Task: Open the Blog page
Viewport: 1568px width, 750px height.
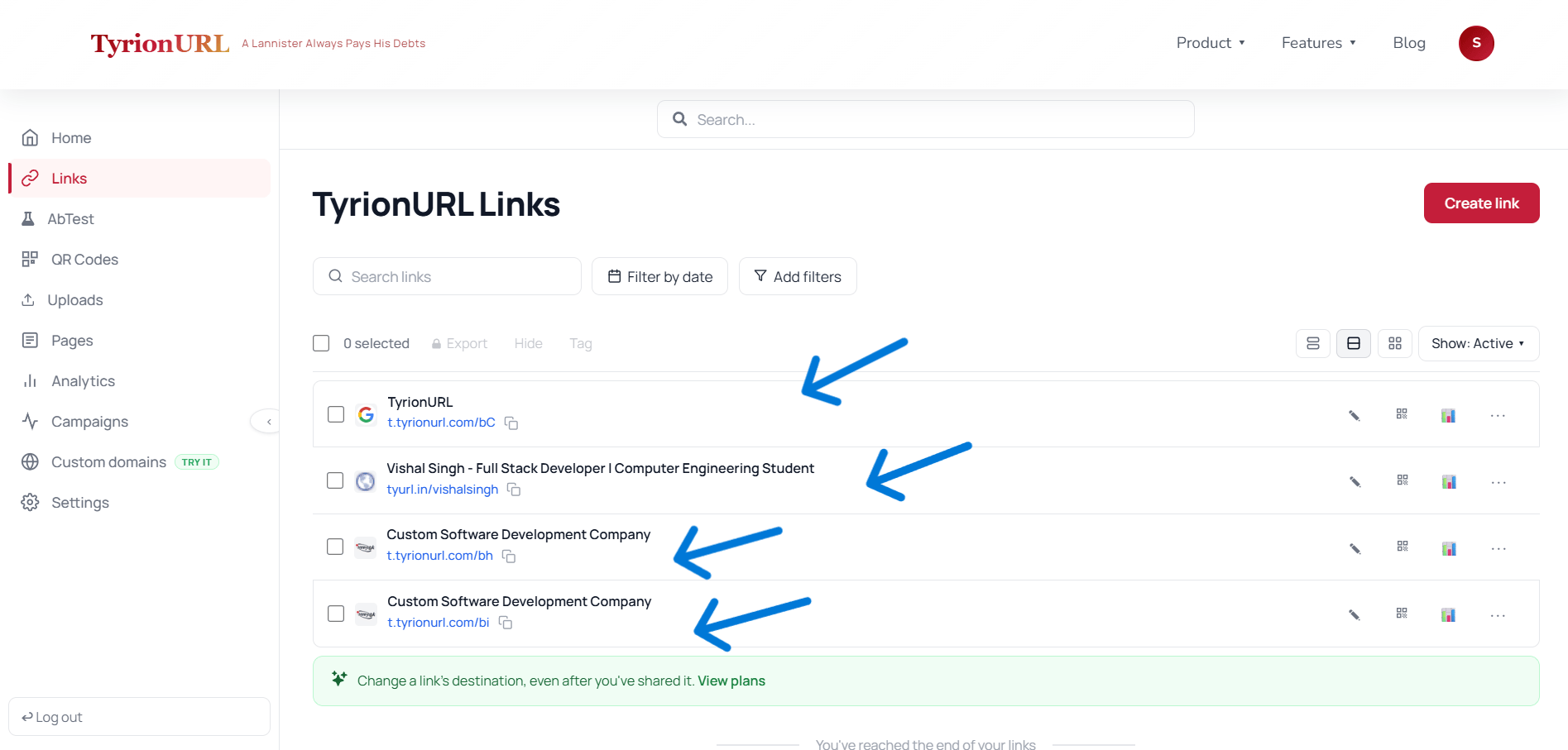Action: [1409, 43]
